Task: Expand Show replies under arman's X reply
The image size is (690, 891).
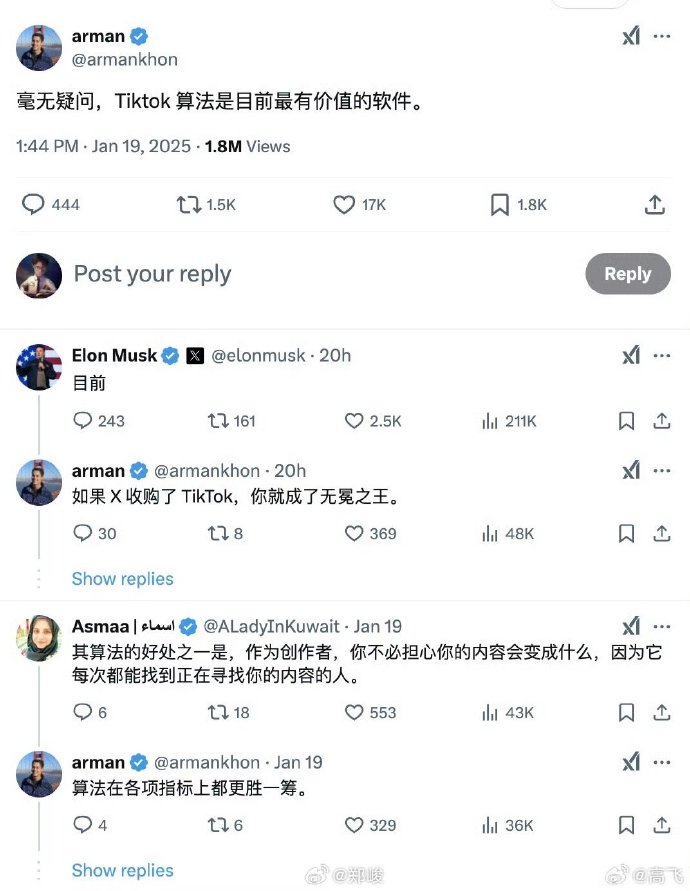Action: coord(123,579)
